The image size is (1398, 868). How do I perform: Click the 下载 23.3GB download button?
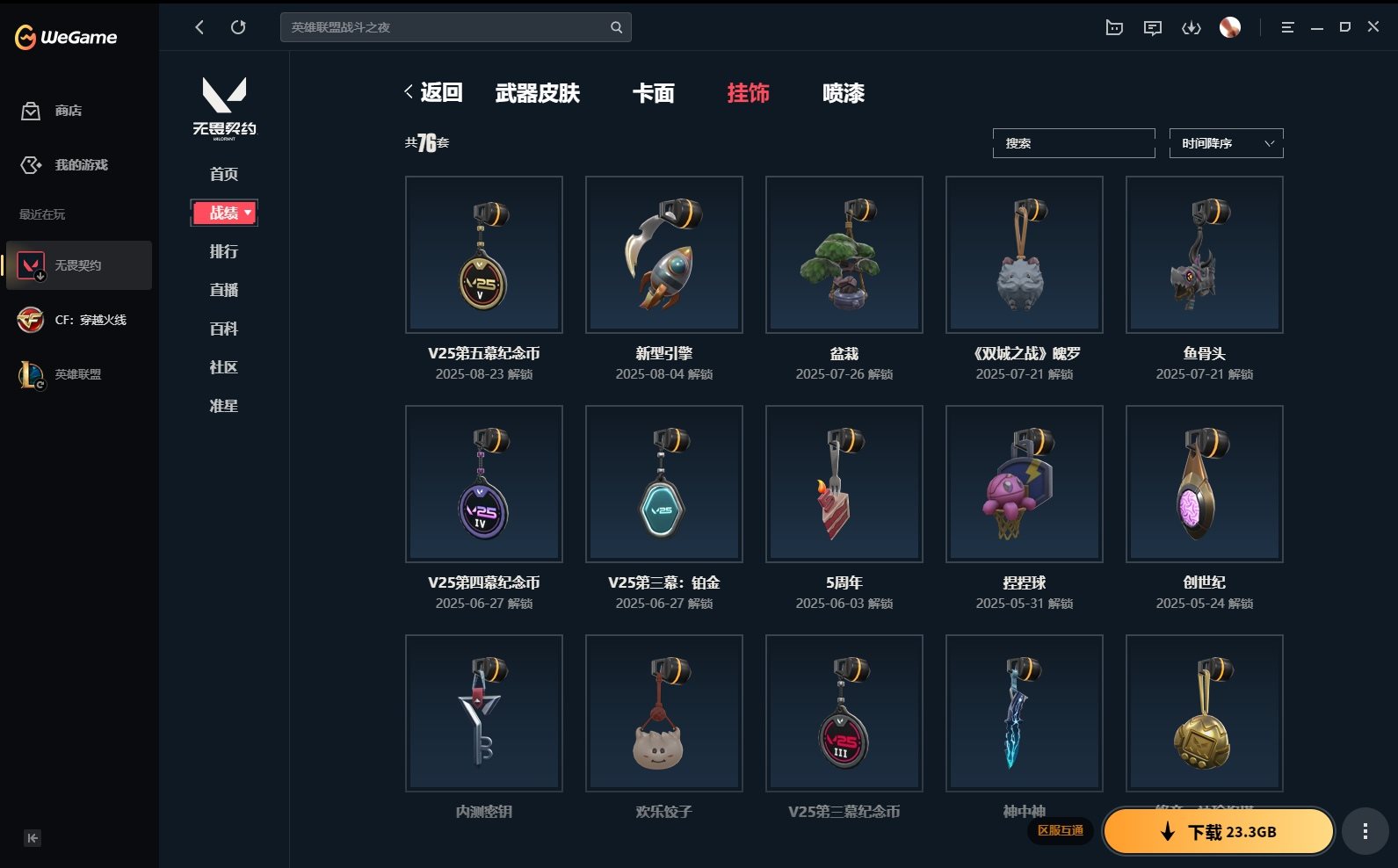click(1219, 832)
